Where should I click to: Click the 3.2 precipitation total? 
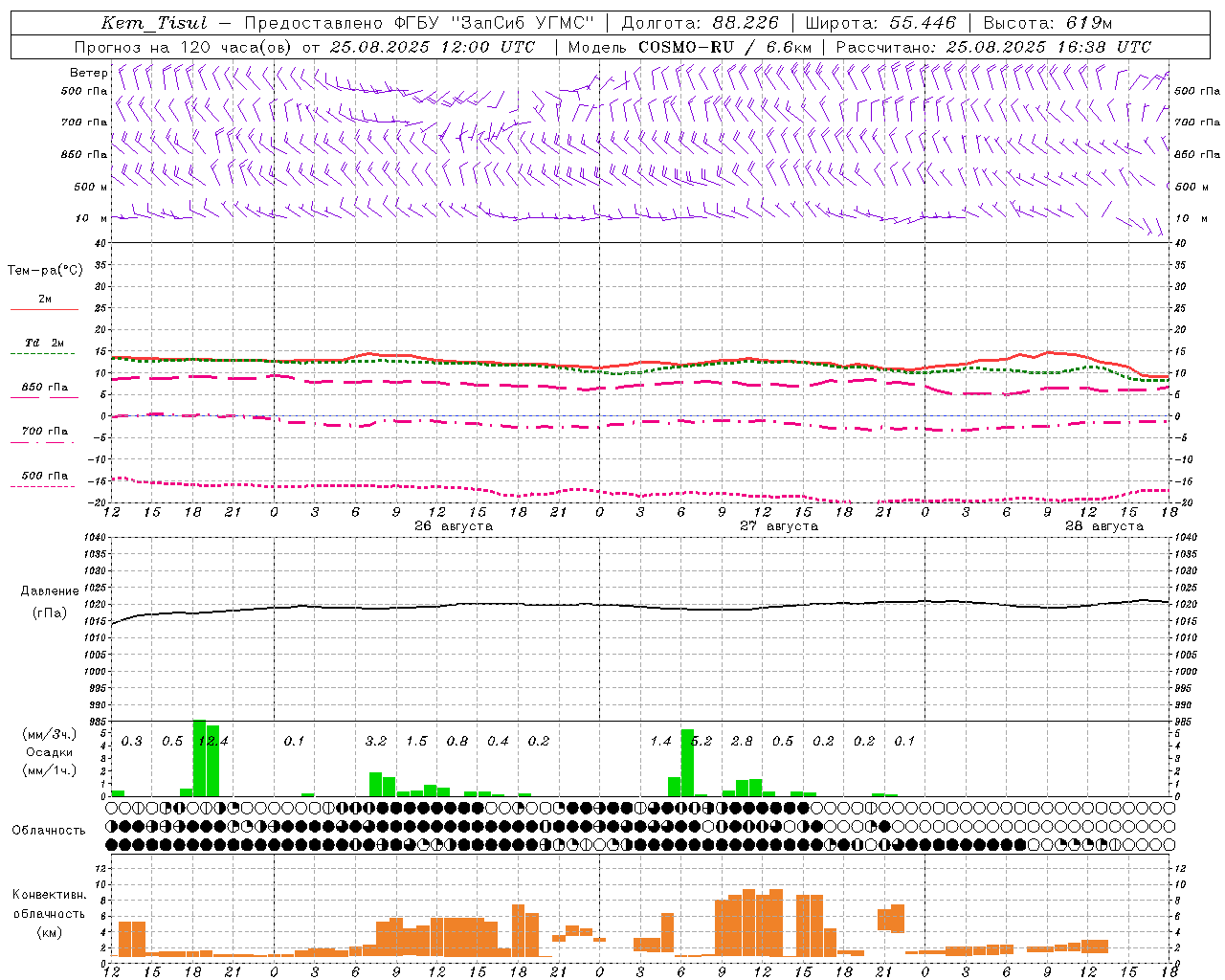[x=376, y=741]
